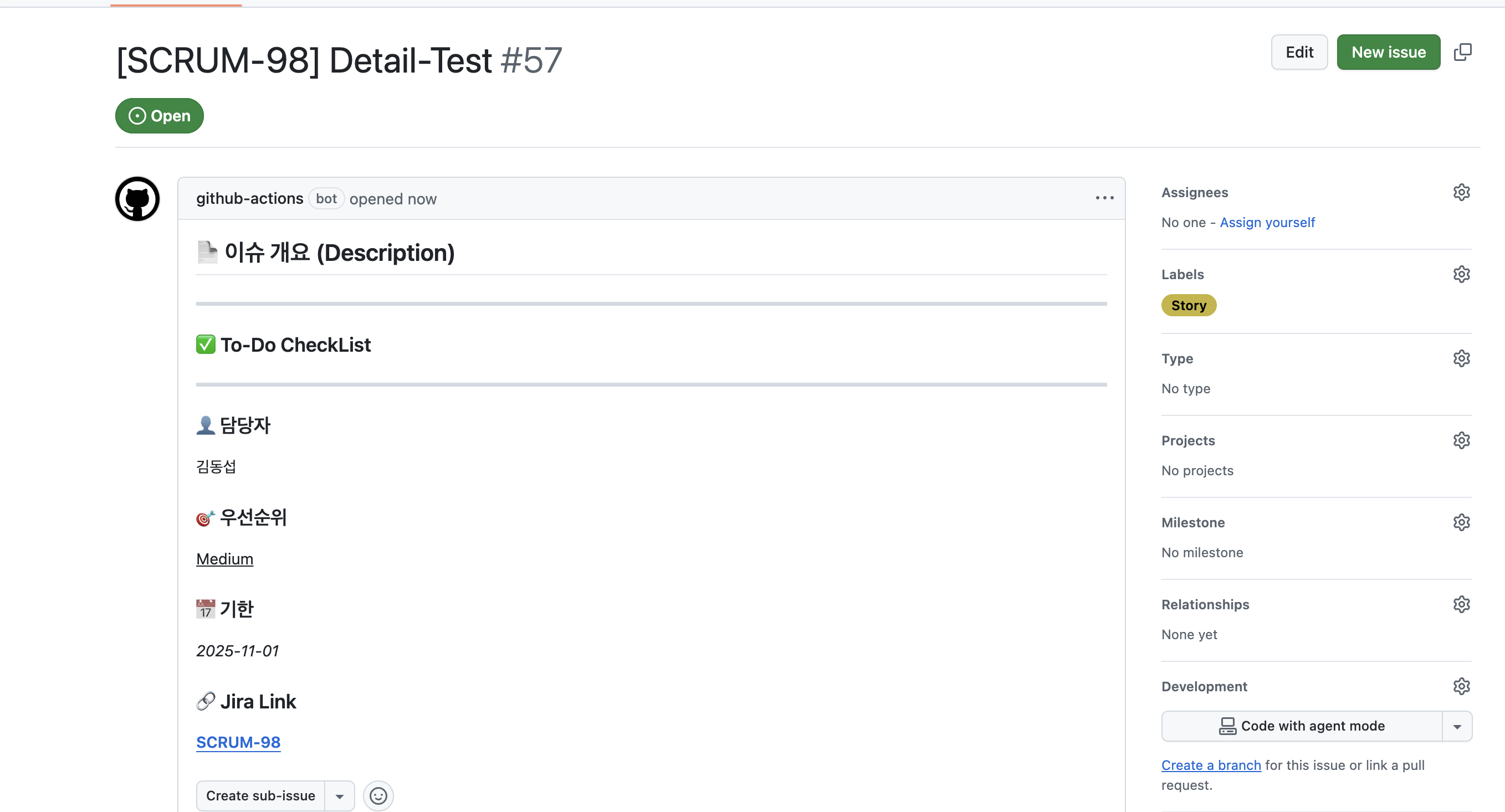Screen dimensions: 1505x812
Task: Open the comment's three-dot options menu
Action: tap(1104, 198)
